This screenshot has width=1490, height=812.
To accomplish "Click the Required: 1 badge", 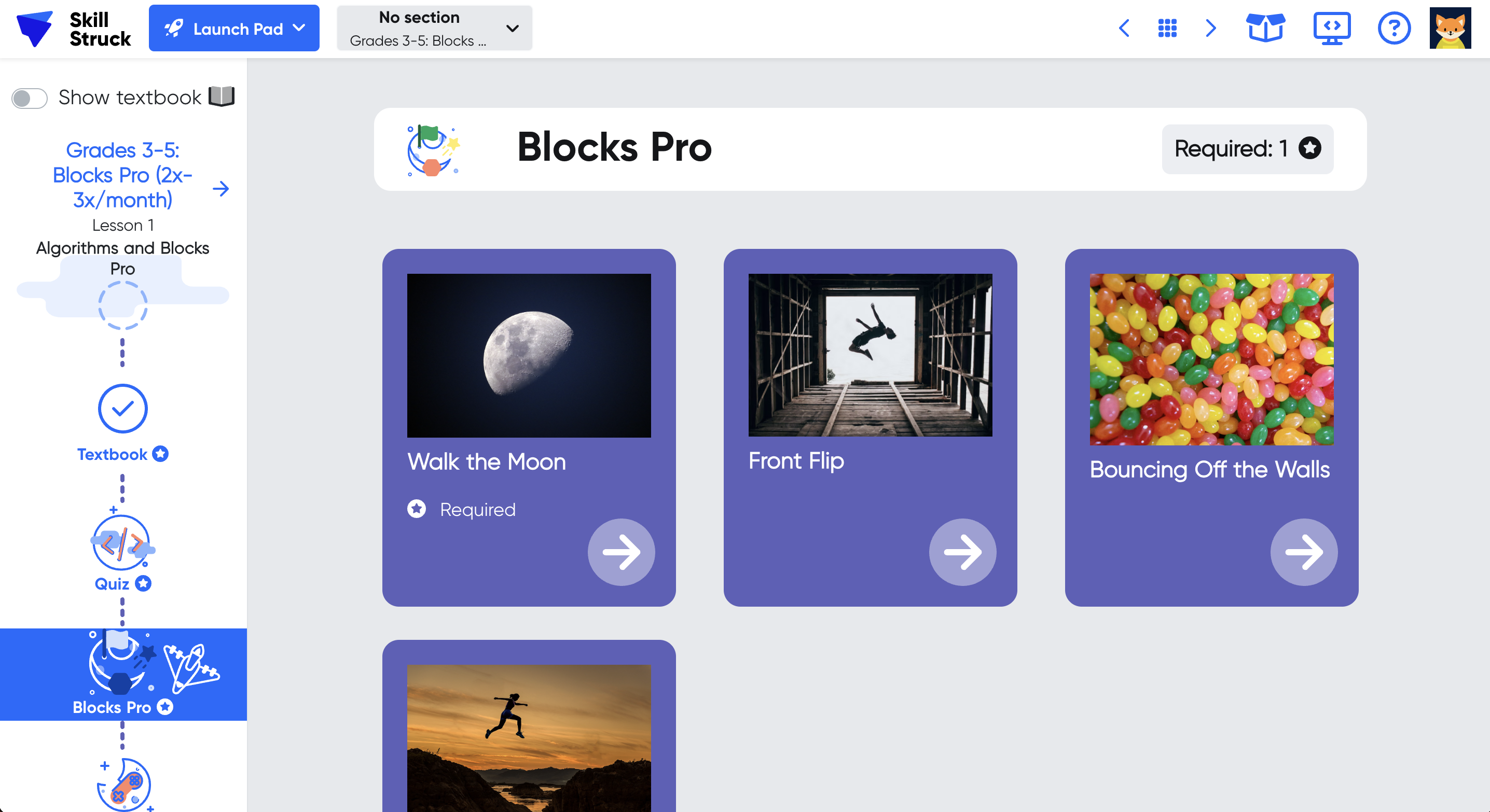I will pos(1248,149).
